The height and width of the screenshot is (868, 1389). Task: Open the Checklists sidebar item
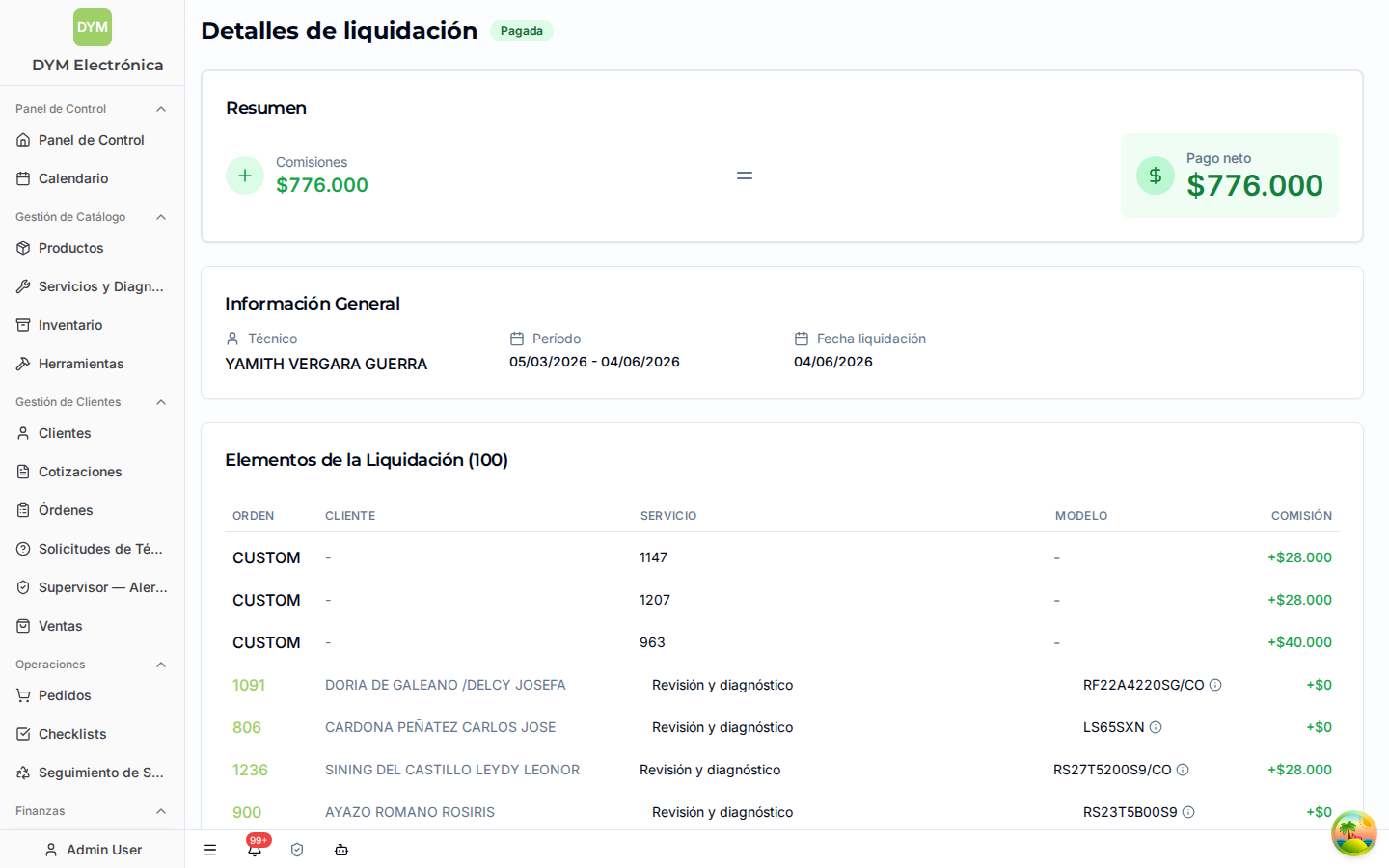click(92, 734)
